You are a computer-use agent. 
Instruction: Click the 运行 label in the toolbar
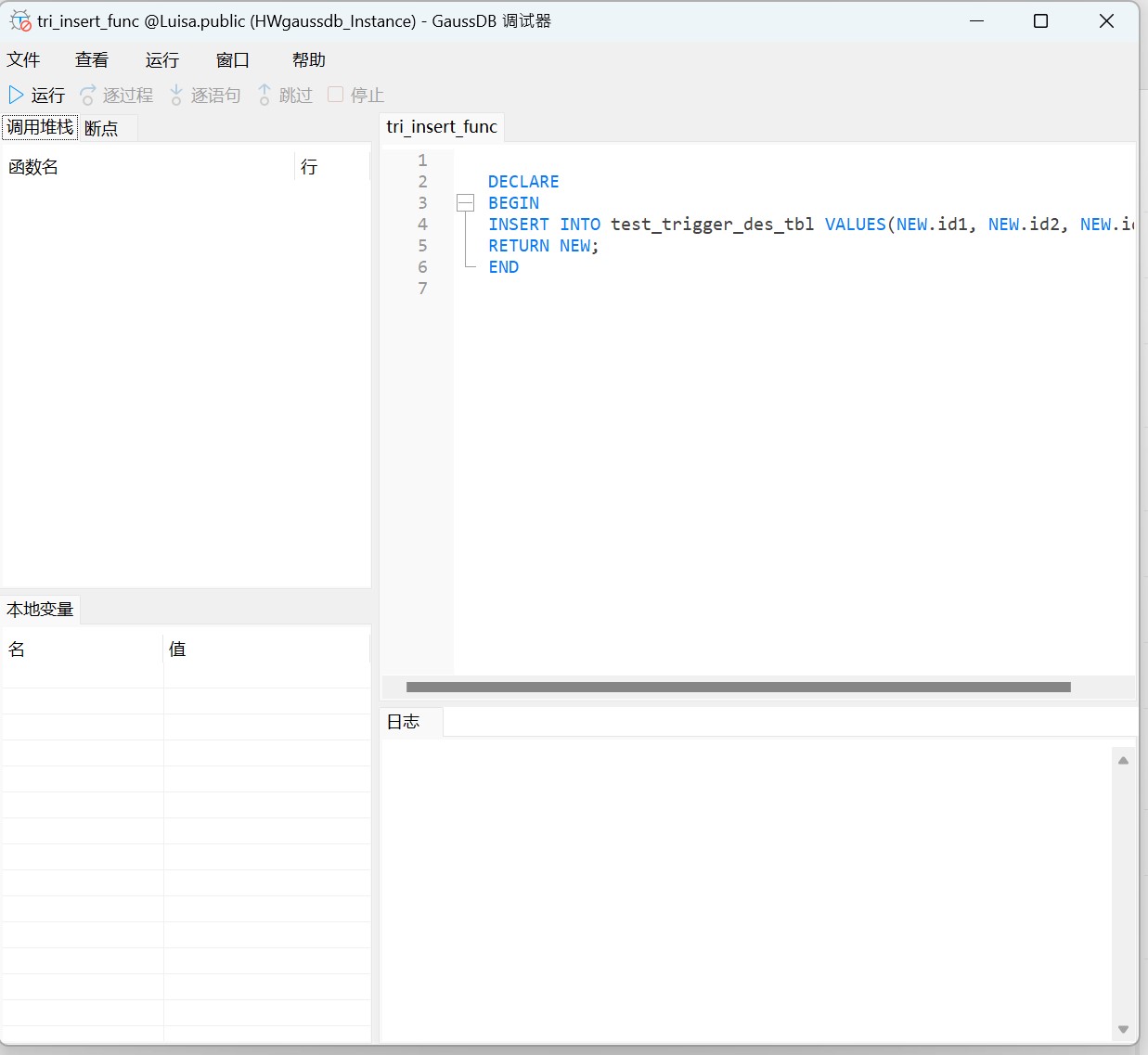click(48, 96)
